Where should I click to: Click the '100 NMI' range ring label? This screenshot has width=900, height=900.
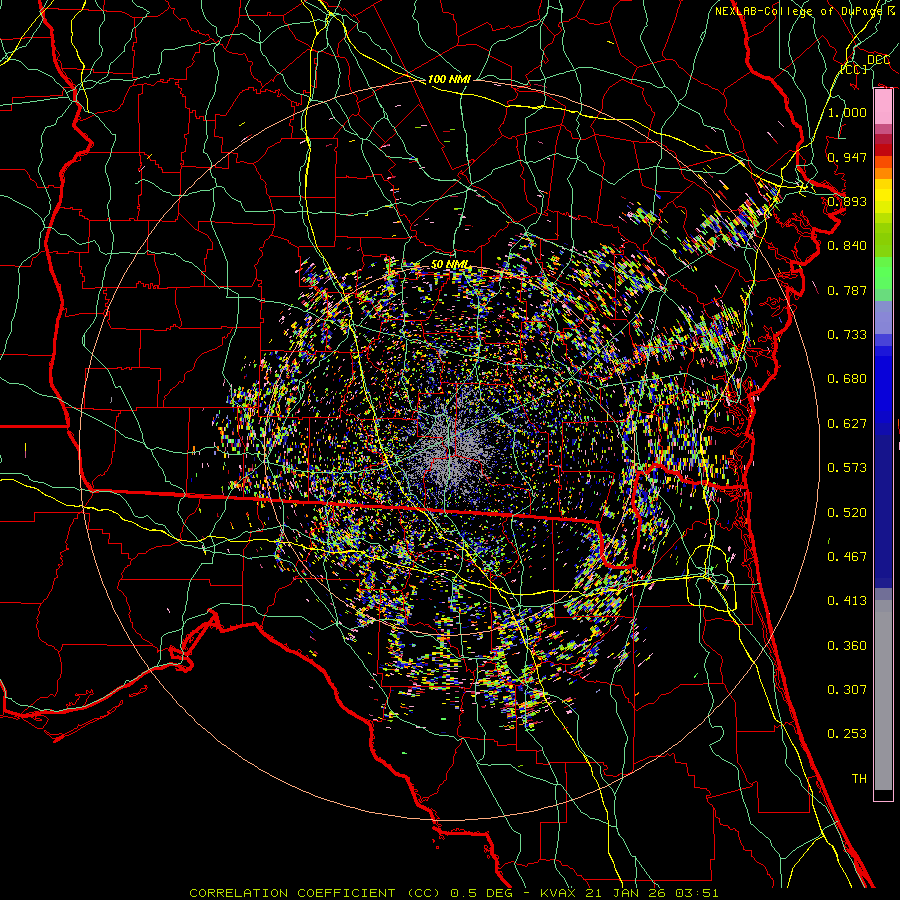449,79
